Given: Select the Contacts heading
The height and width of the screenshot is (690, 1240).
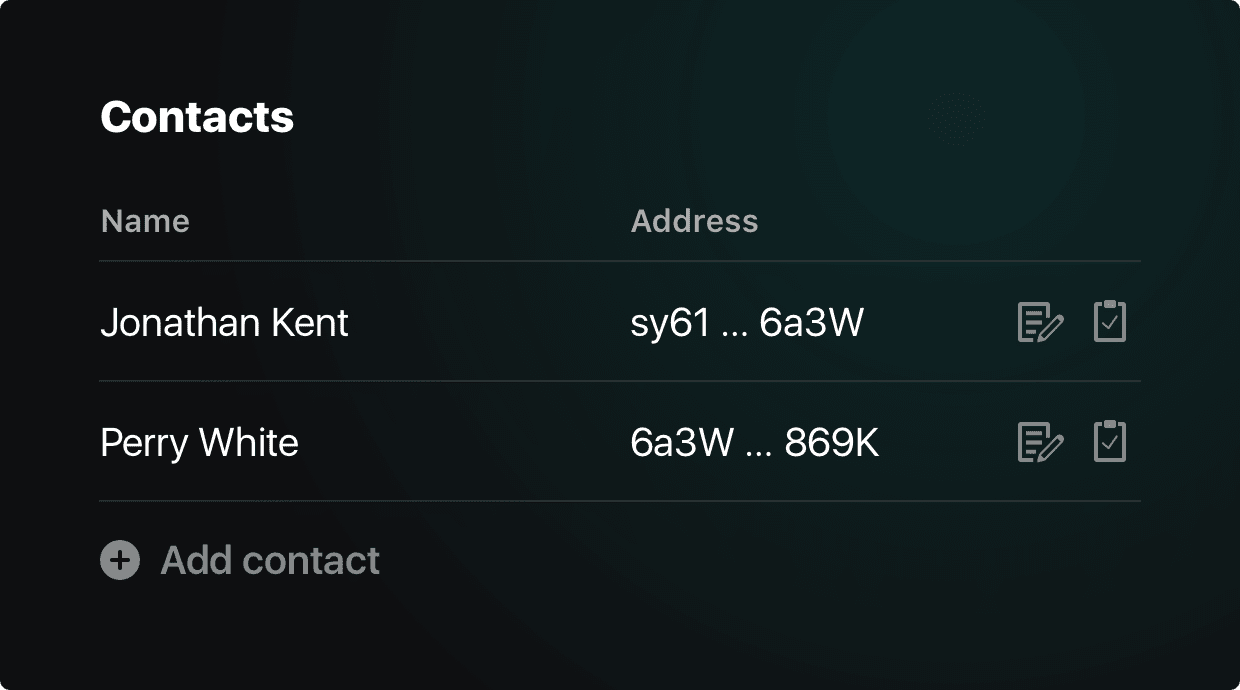Looking at the screenshot, I should pos(196,117).
